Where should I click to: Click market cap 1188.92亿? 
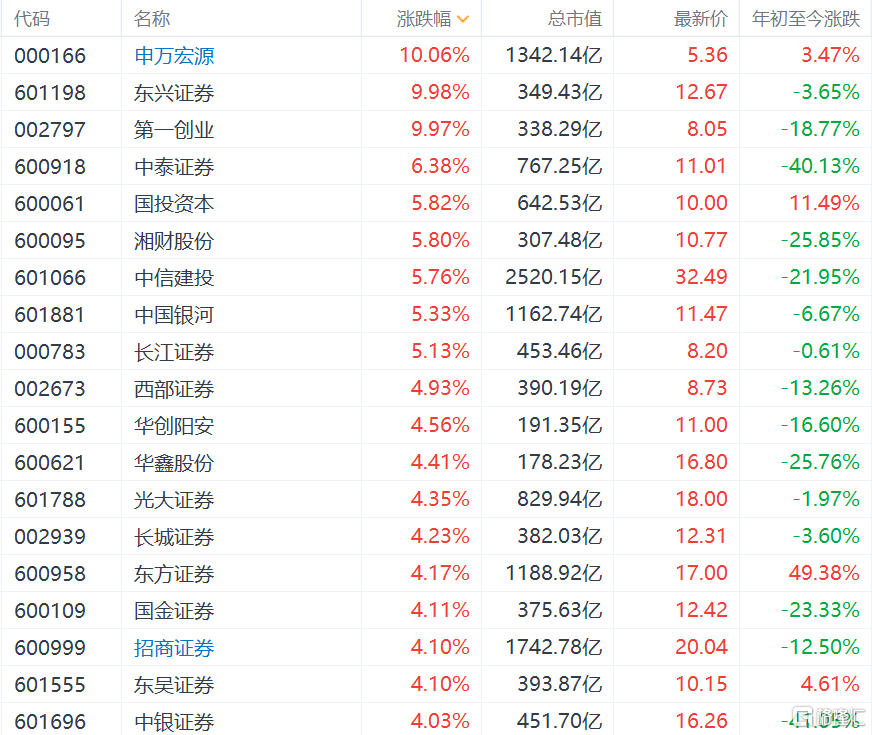(554, 573)
